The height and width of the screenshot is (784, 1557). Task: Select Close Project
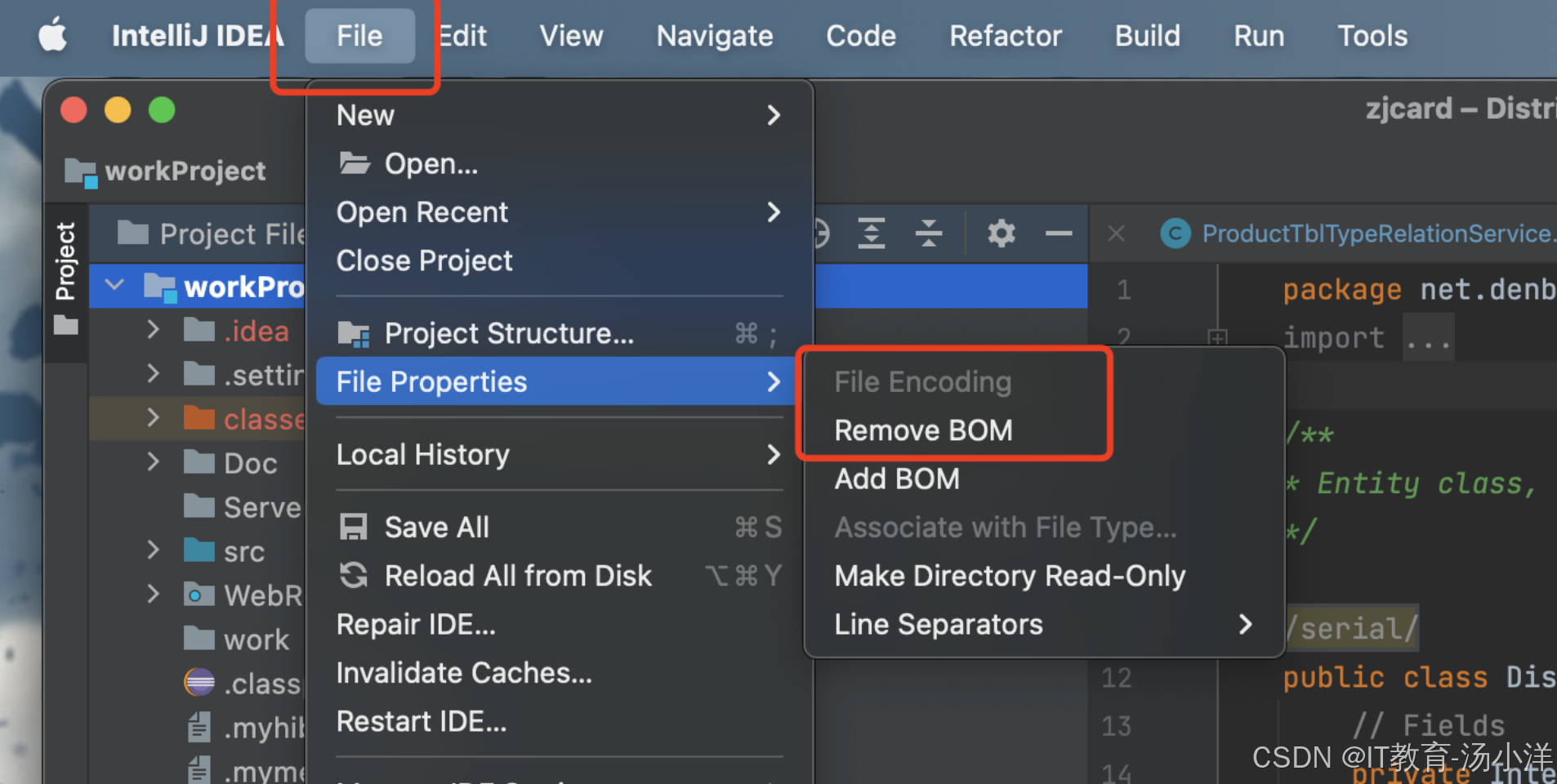pos(560,261)
